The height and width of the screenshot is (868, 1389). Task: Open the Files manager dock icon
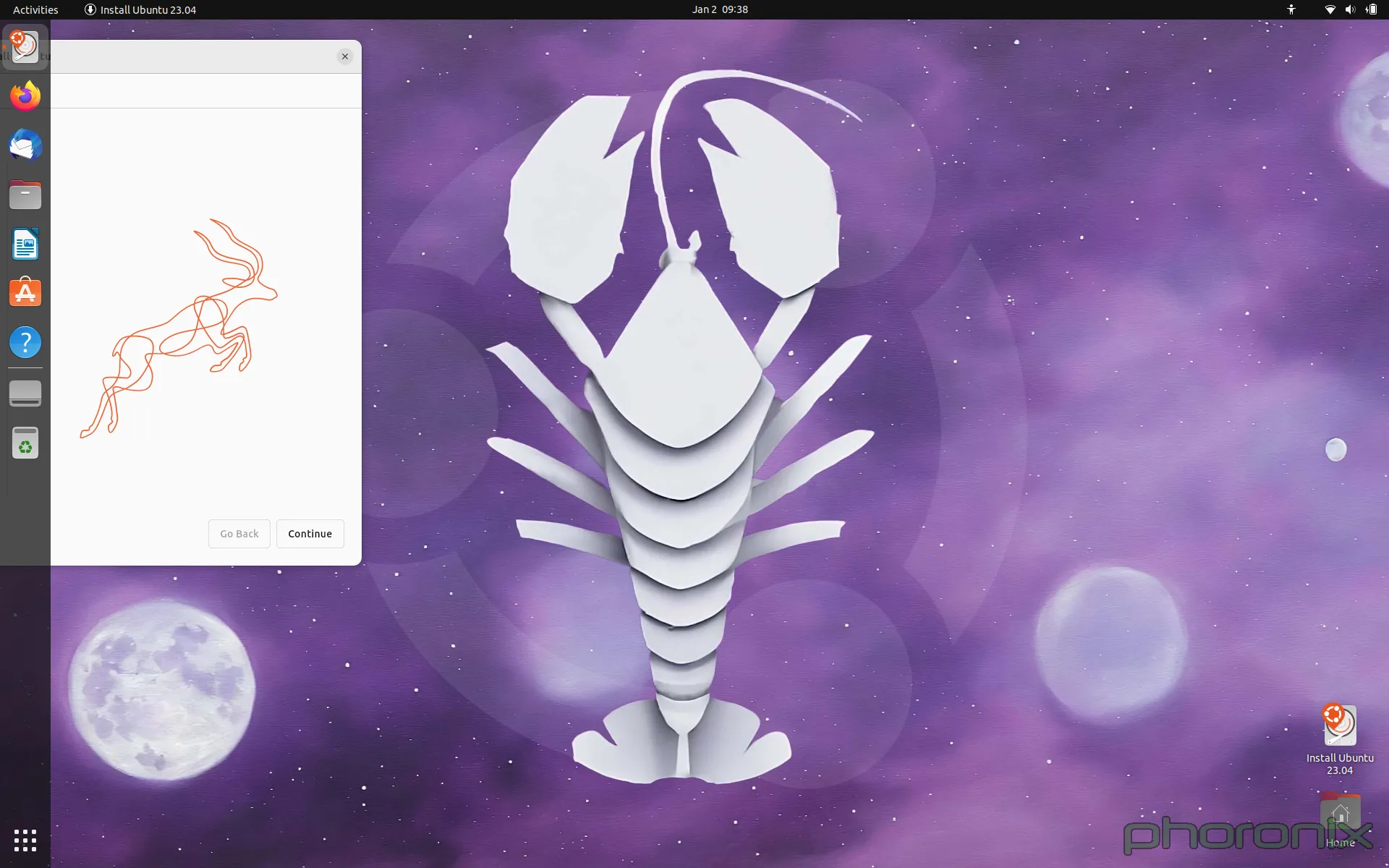coord(25,195)
